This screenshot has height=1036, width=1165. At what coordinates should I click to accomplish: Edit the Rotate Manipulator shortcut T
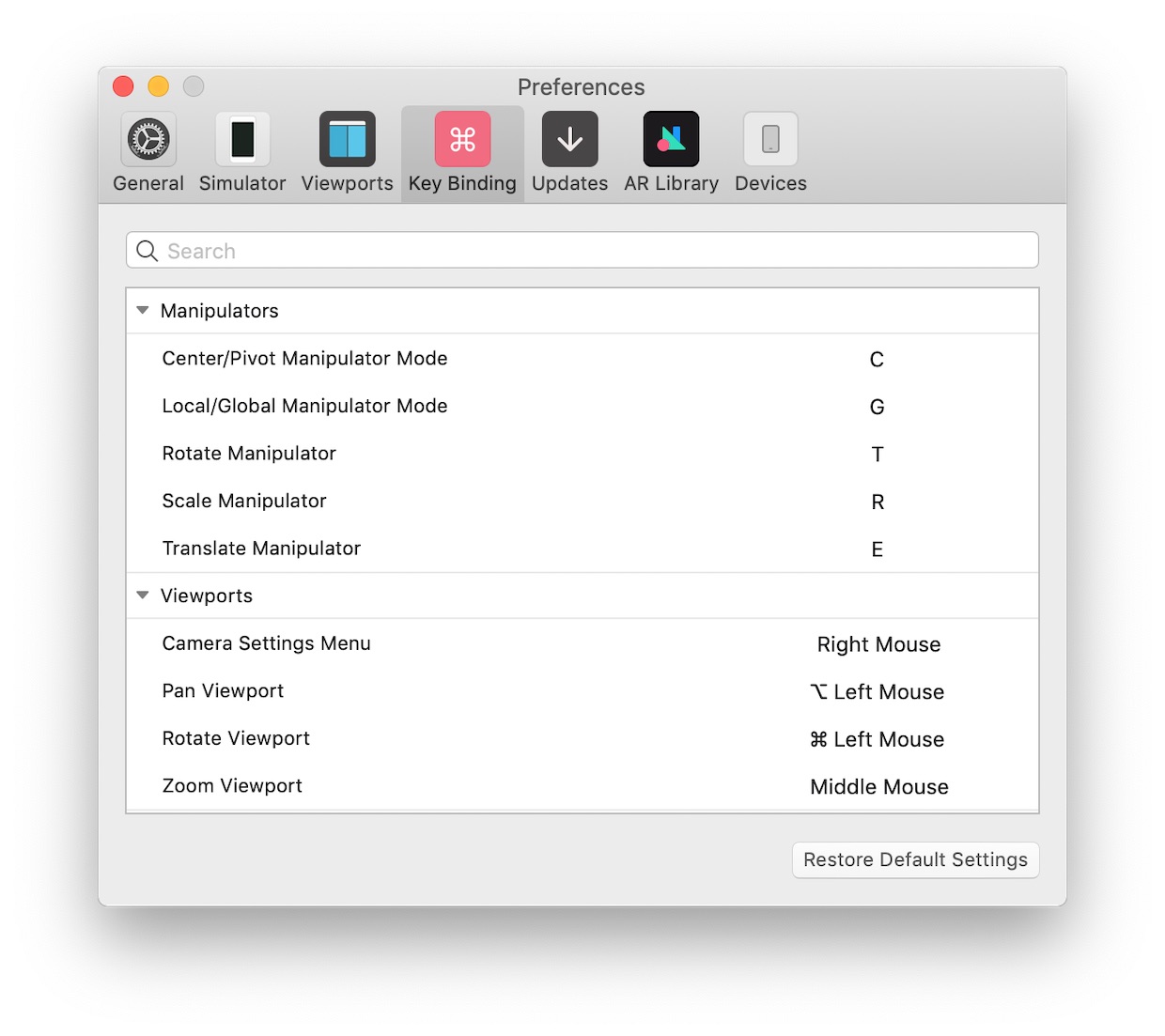pos(877,455)
